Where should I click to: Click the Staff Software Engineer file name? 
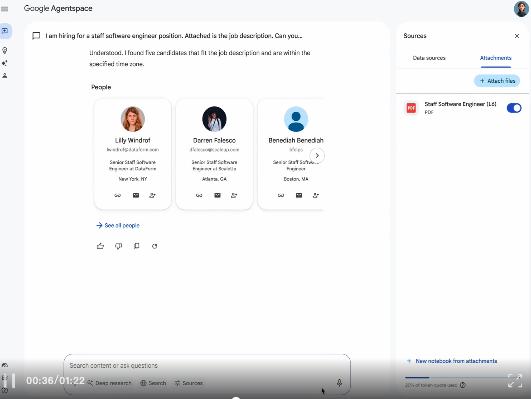(x=460, y=104)
